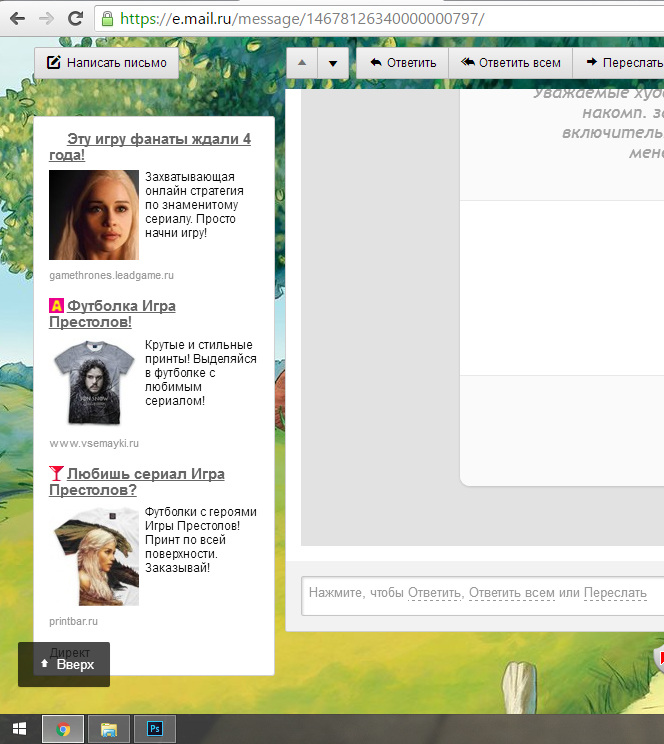Click the Chrome taskbar icon
This screenshot has width=664, height=744.
tap(63, 729)
